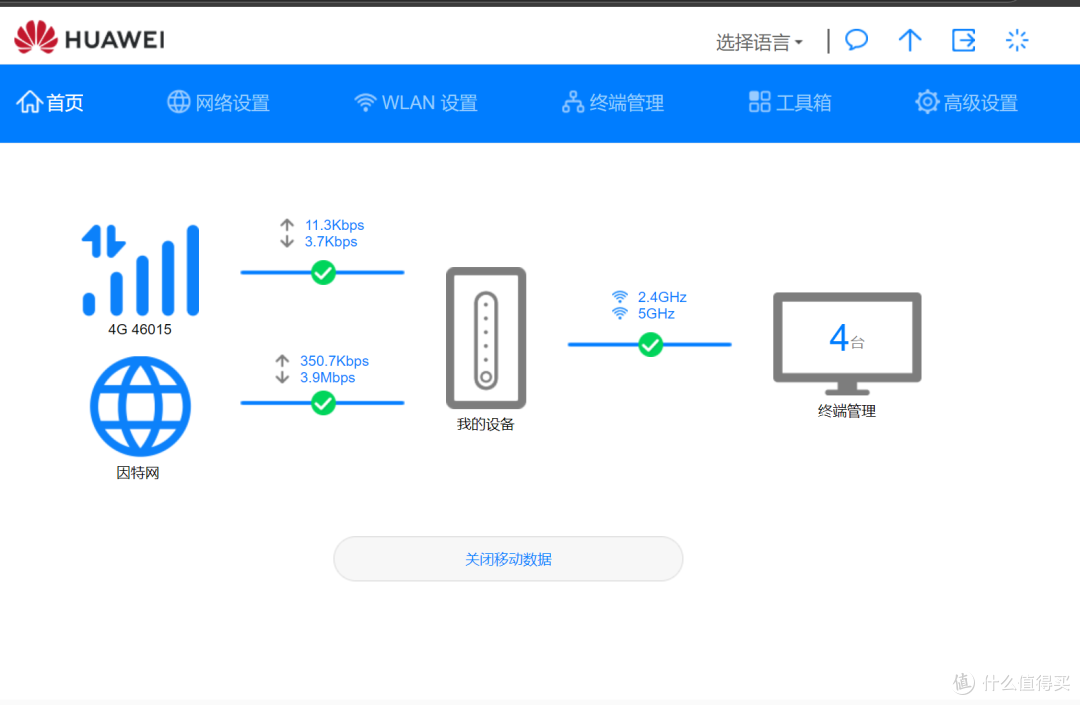
Task: Click the 因特网 label
Action: (138, 472)
